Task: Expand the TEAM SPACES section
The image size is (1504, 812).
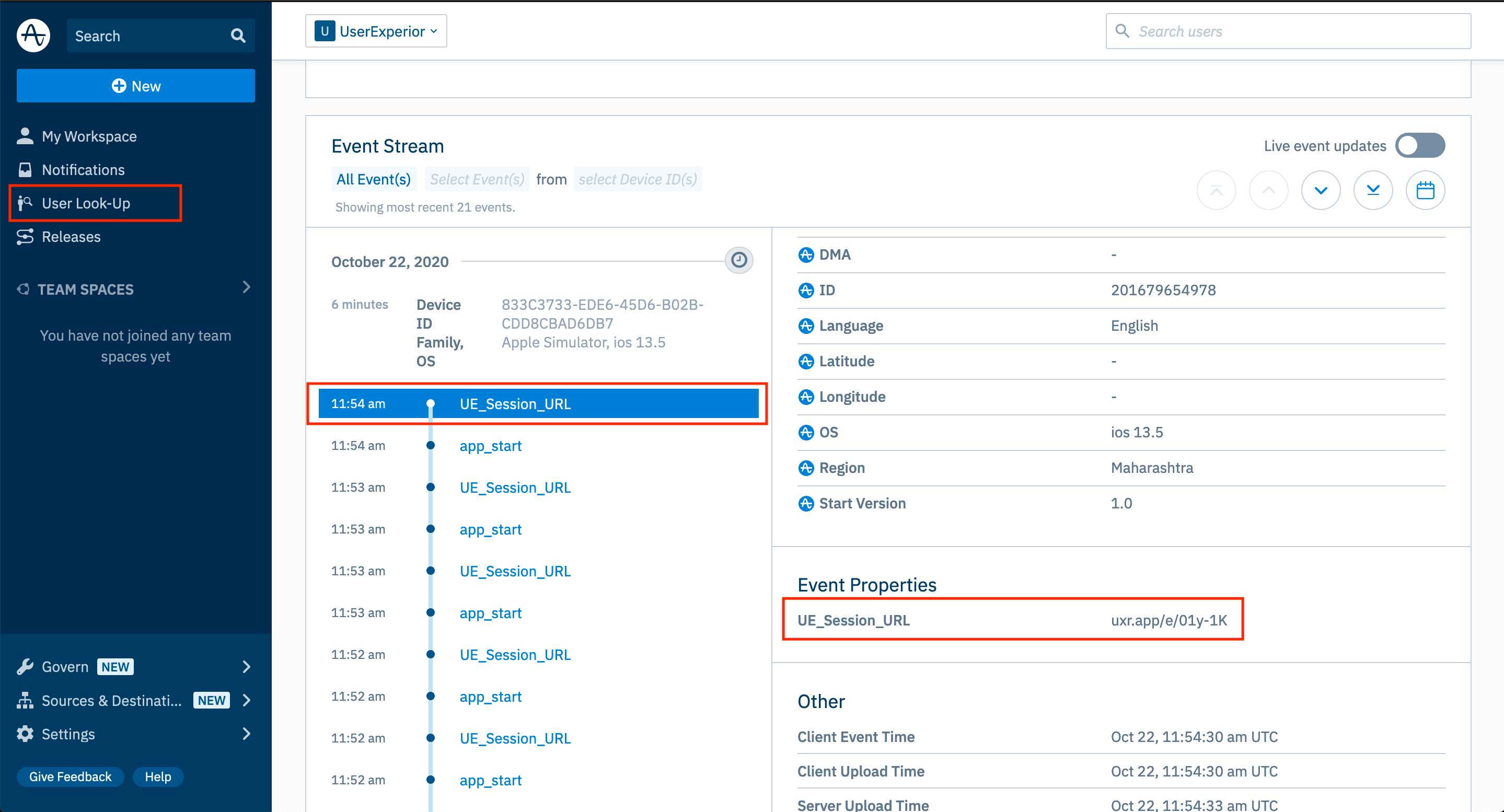Action: pyautogui.click(x=246, y=287)
